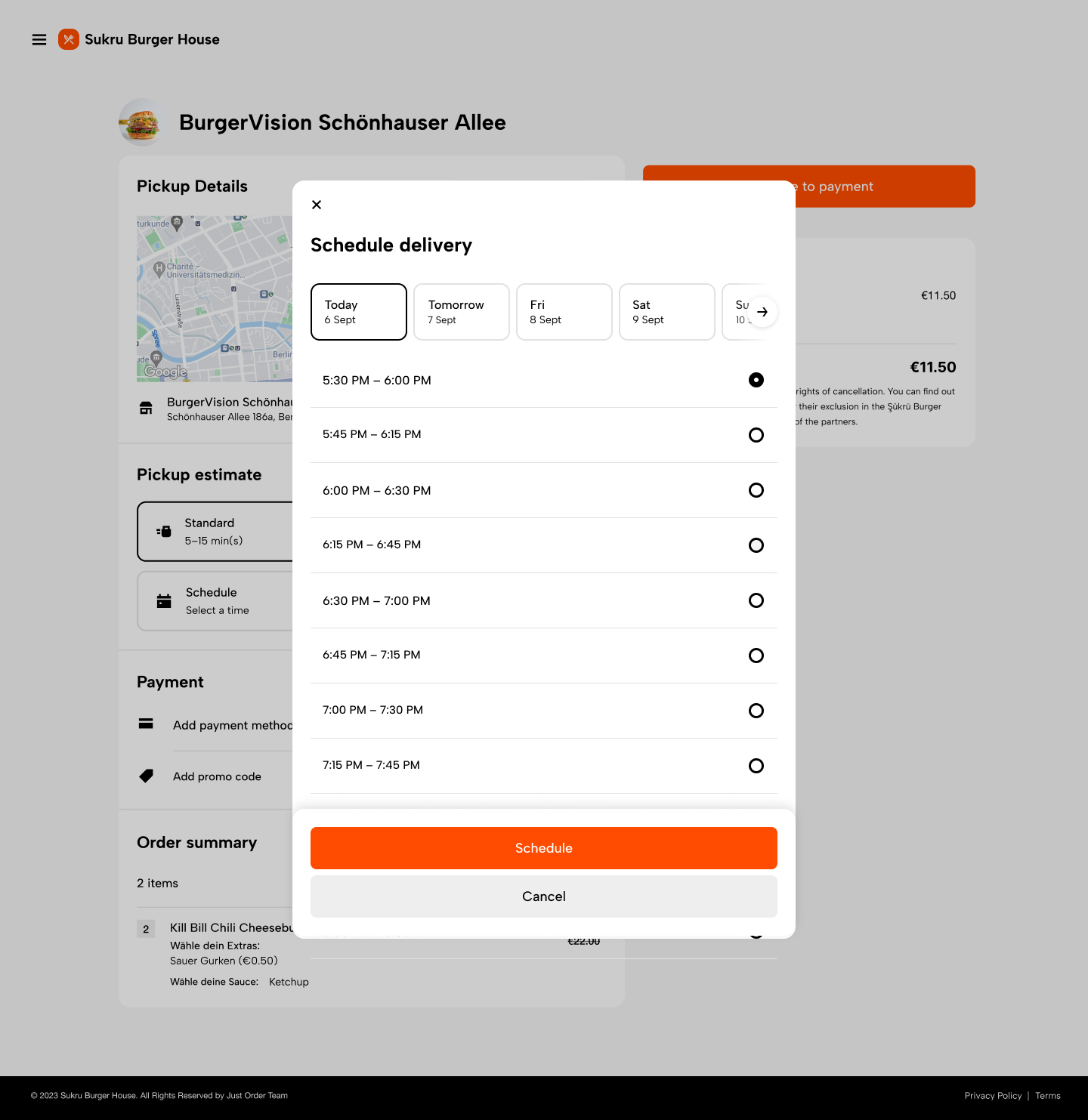Click the Sukru Burger House logo icon
This screenshot has height=1120, width=1088.
click(69, 39)
